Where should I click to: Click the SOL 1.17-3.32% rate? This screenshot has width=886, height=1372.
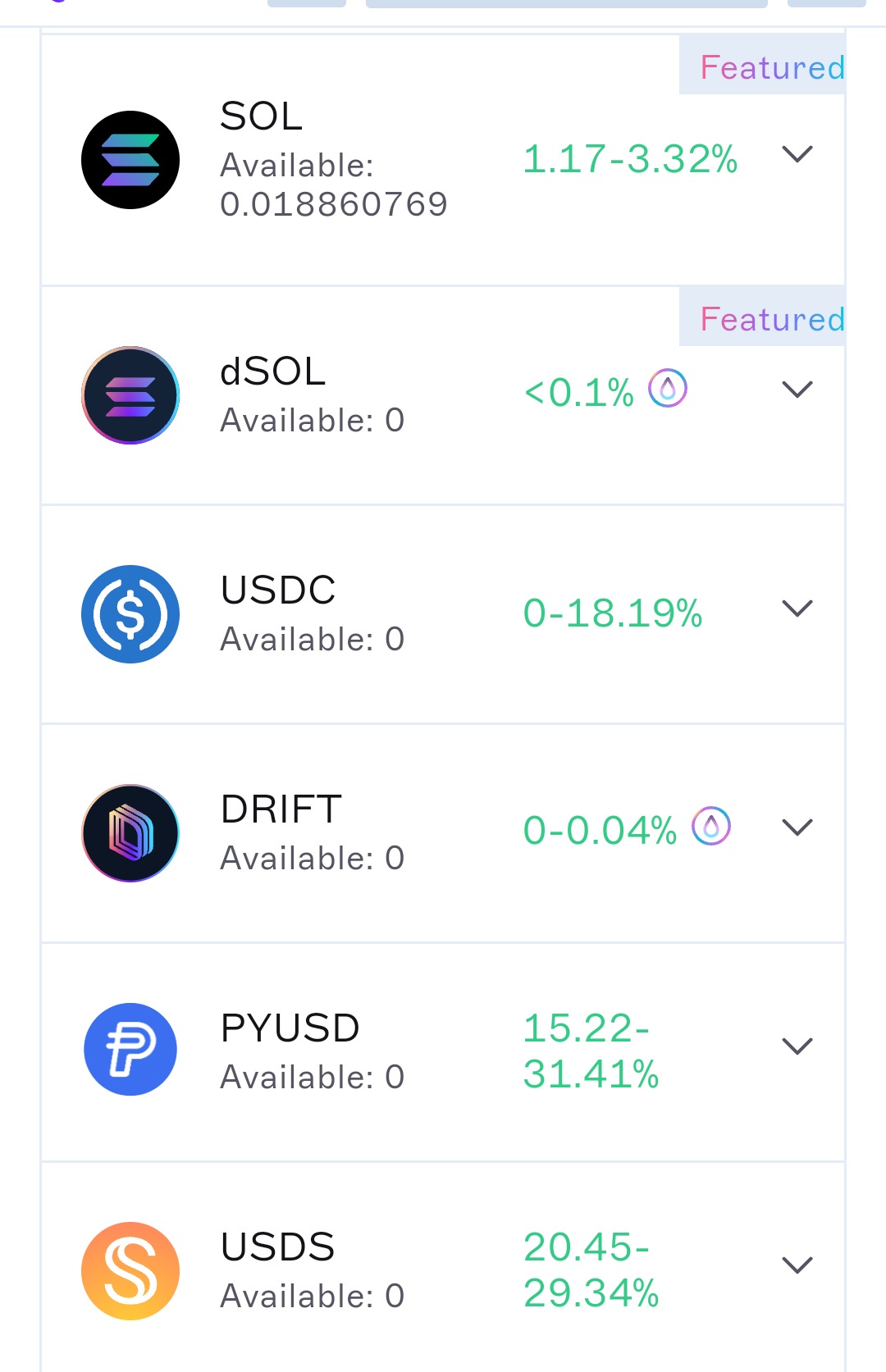coord(630,159)
